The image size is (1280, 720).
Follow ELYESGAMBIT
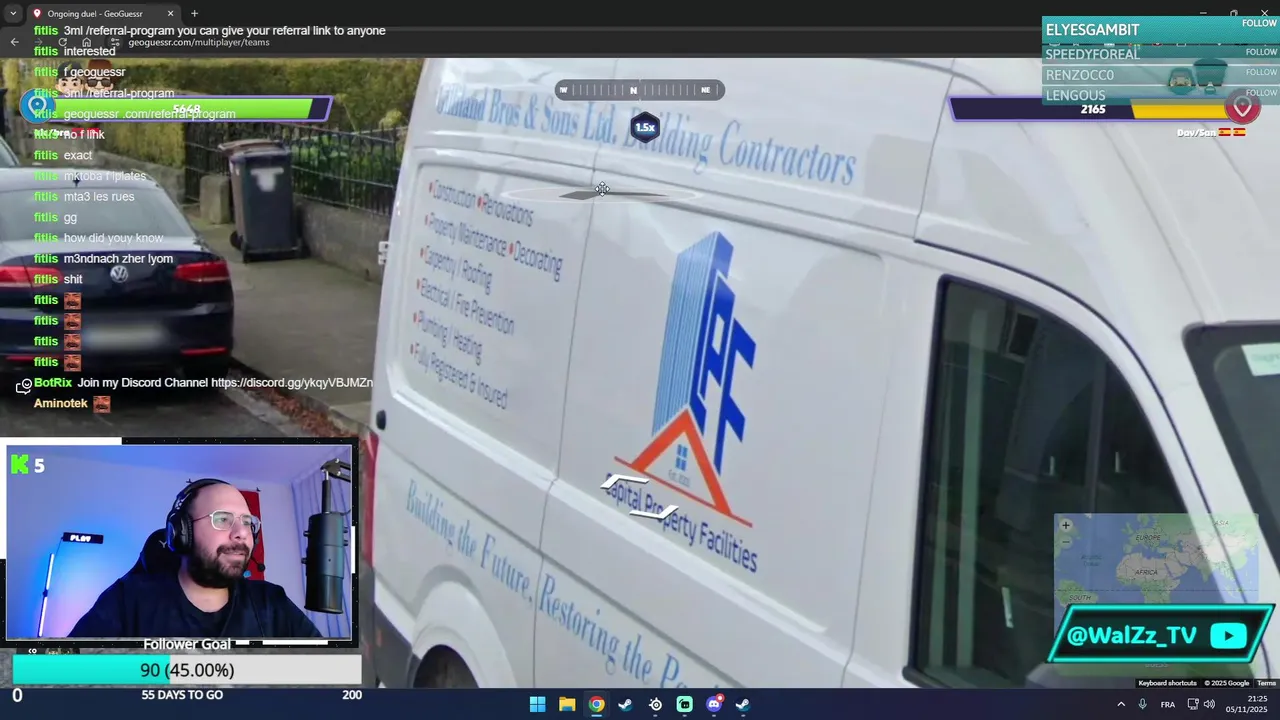pyautogui.click(x=1259, y=23)
